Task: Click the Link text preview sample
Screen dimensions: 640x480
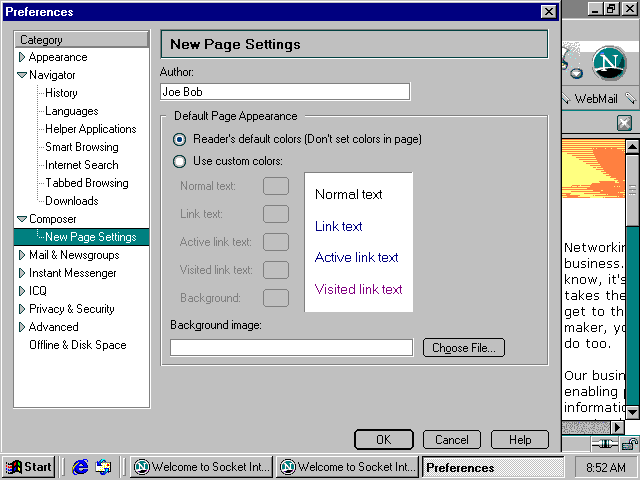Action: [x=338, y=226]
